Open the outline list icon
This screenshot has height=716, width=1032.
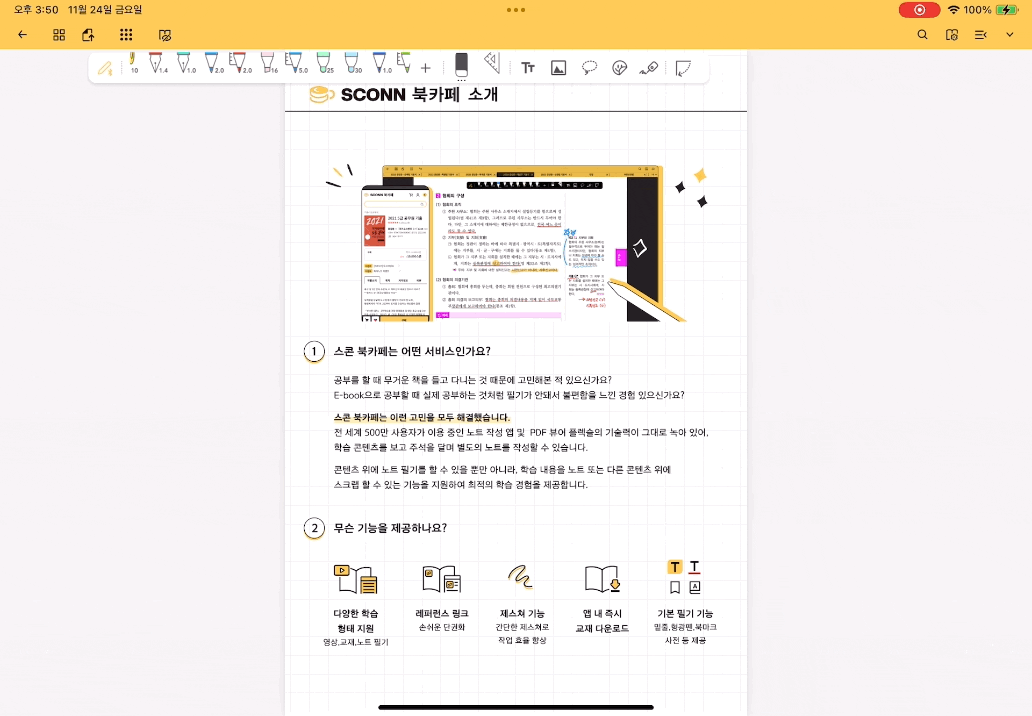(980, 35)
